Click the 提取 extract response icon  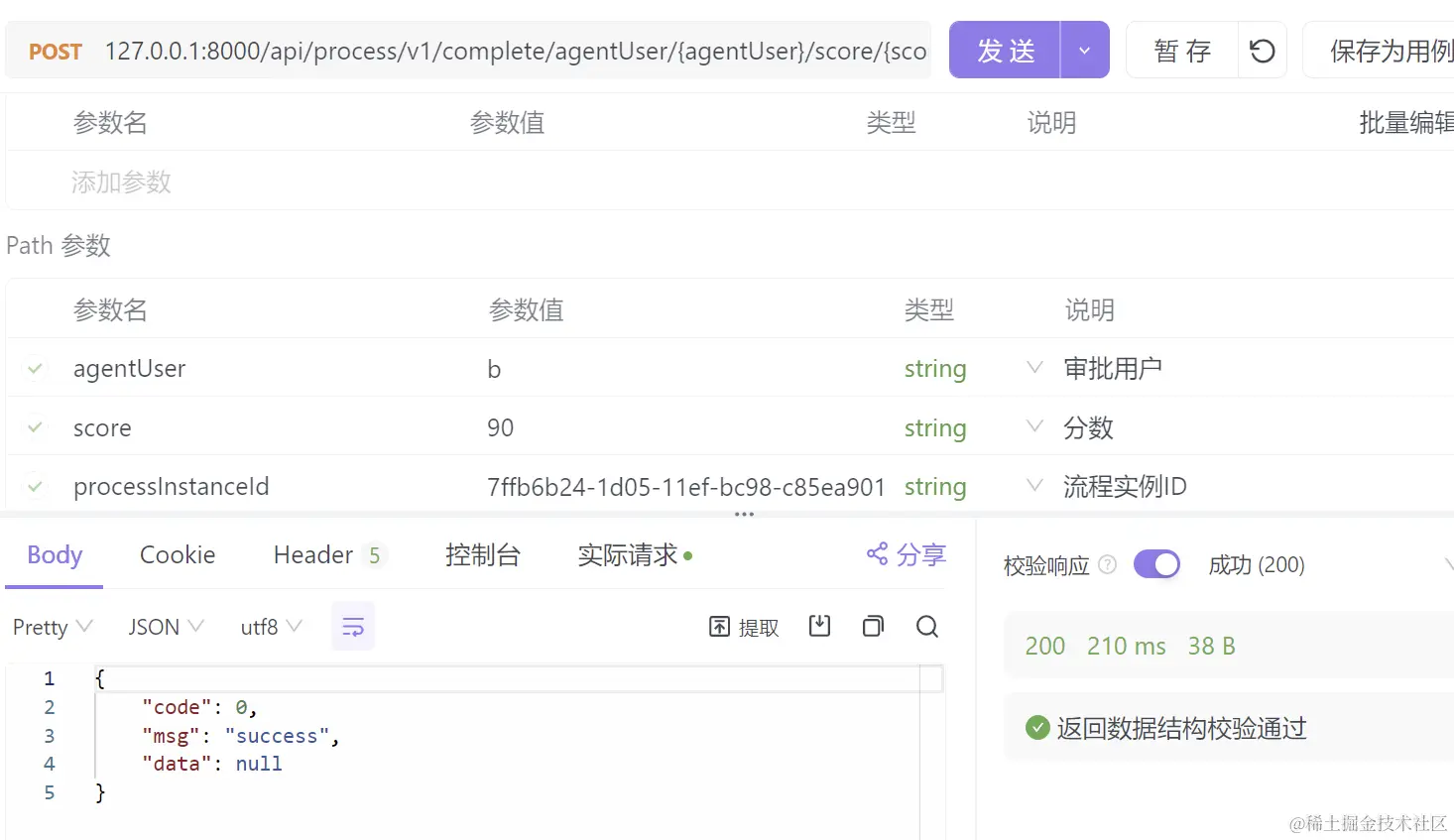[x=743, y=627]
